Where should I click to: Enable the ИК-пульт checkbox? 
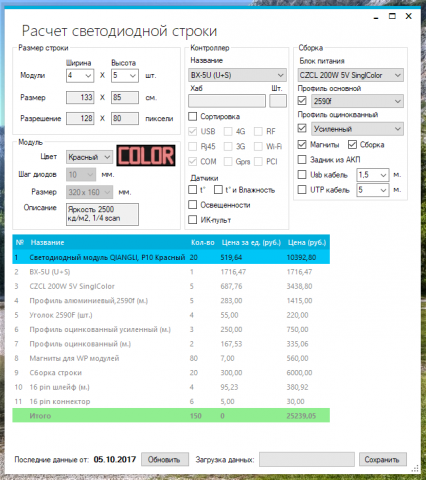click(x=193, y=219)
